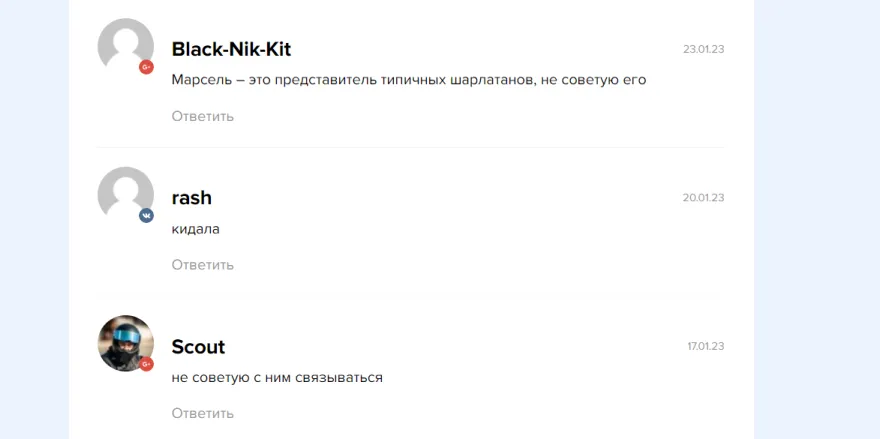This screenshot has height=439, width=880.
Task: Open Scout's helmet profile photo
Action: pos(126,343)
